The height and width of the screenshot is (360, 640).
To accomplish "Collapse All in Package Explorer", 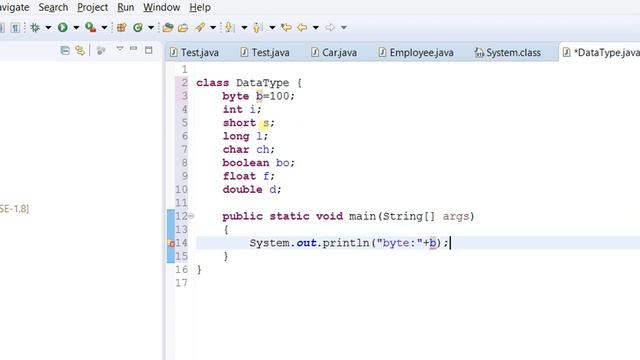I will 65,50.
